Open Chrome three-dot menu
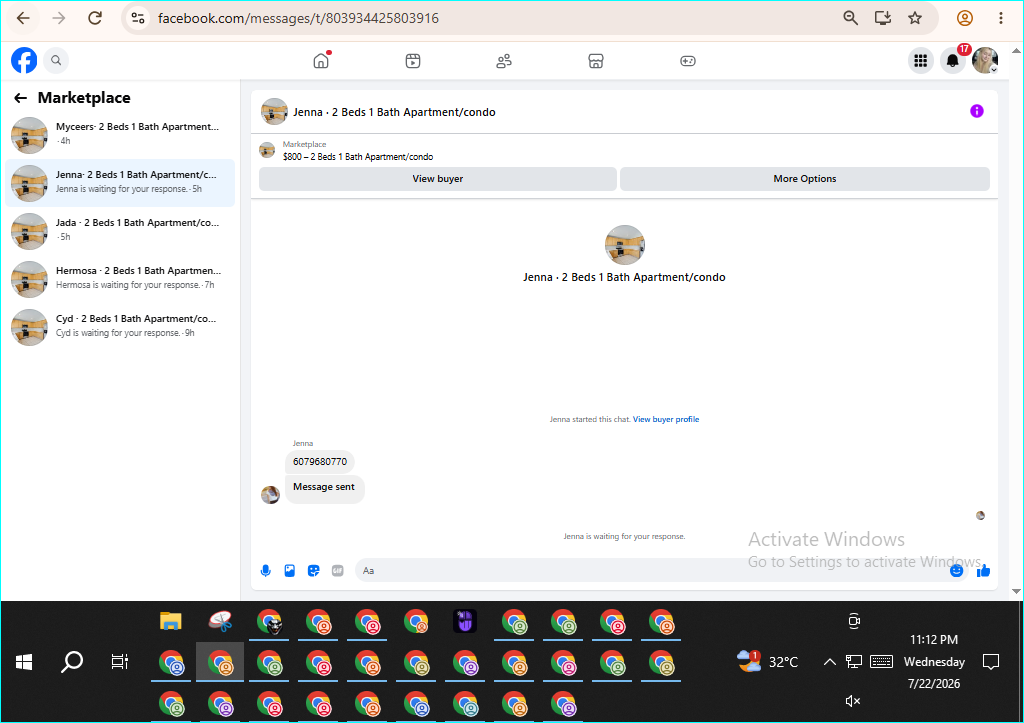This screenshot has width=1024, height=723. point(1000,18)
